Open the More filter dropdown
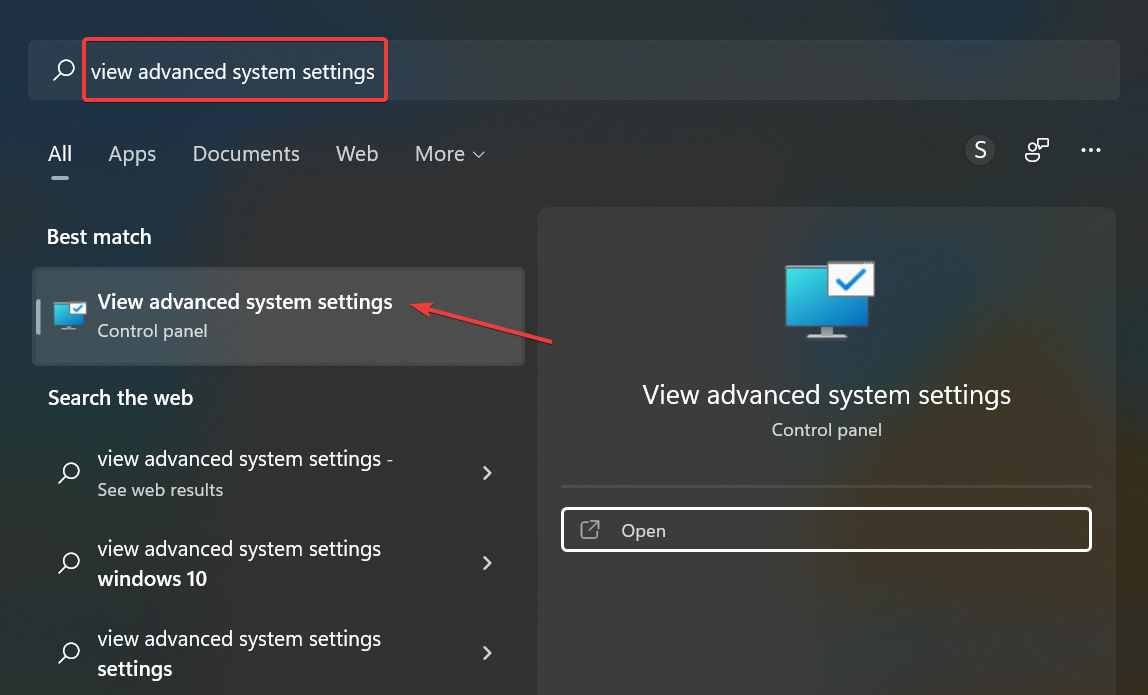 tap(450, 154)
